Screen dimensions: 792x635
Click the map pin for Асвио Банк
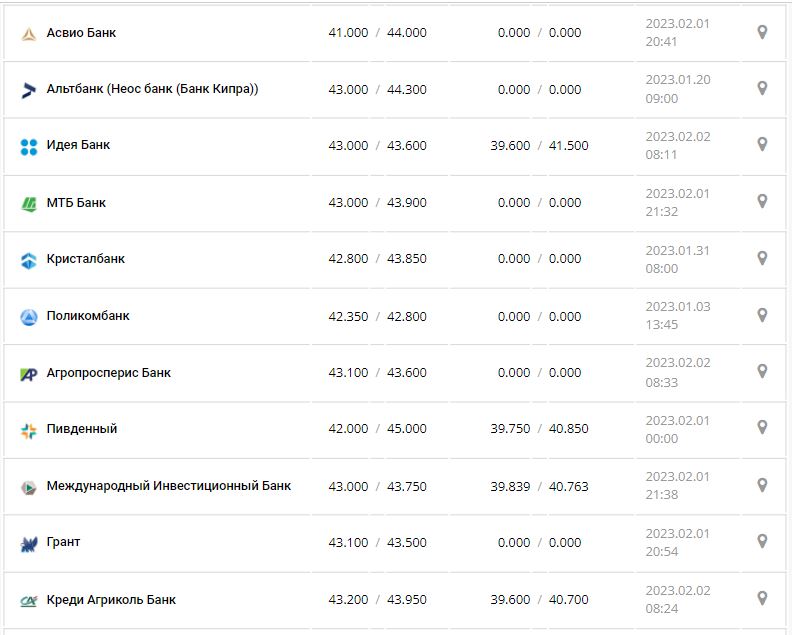[762, 32]
